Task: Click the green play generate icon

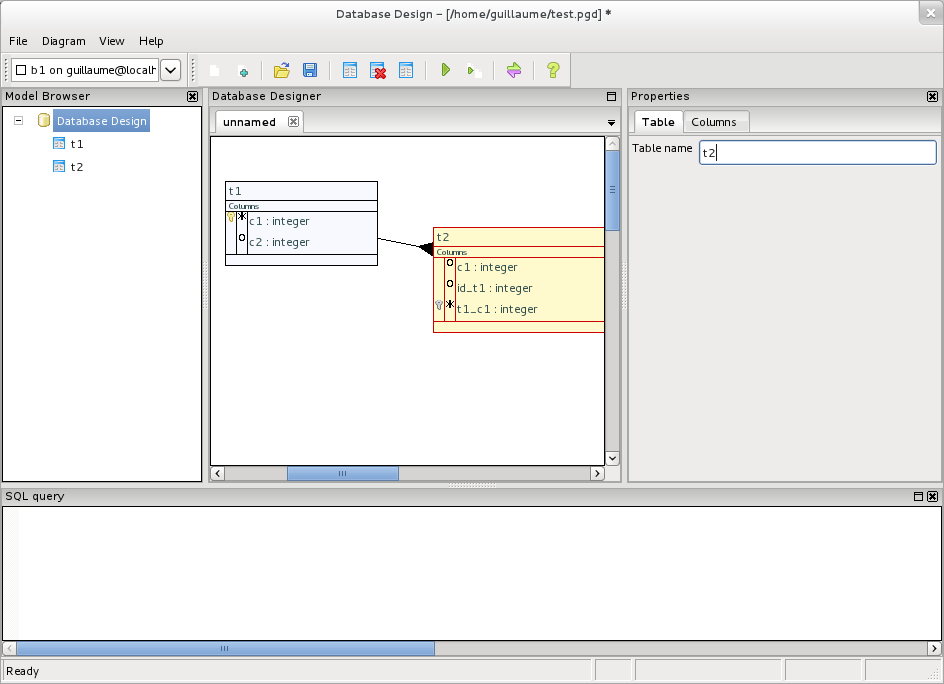Action: click(x=446, y=70)
